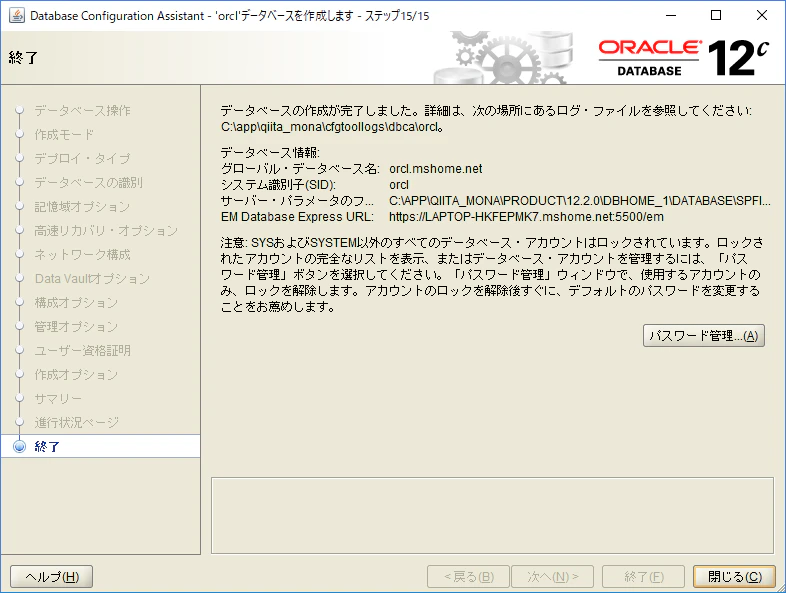Select the 高速リカバリ・オプション step
Screen dimensions: 786x593
coord(106,231)
